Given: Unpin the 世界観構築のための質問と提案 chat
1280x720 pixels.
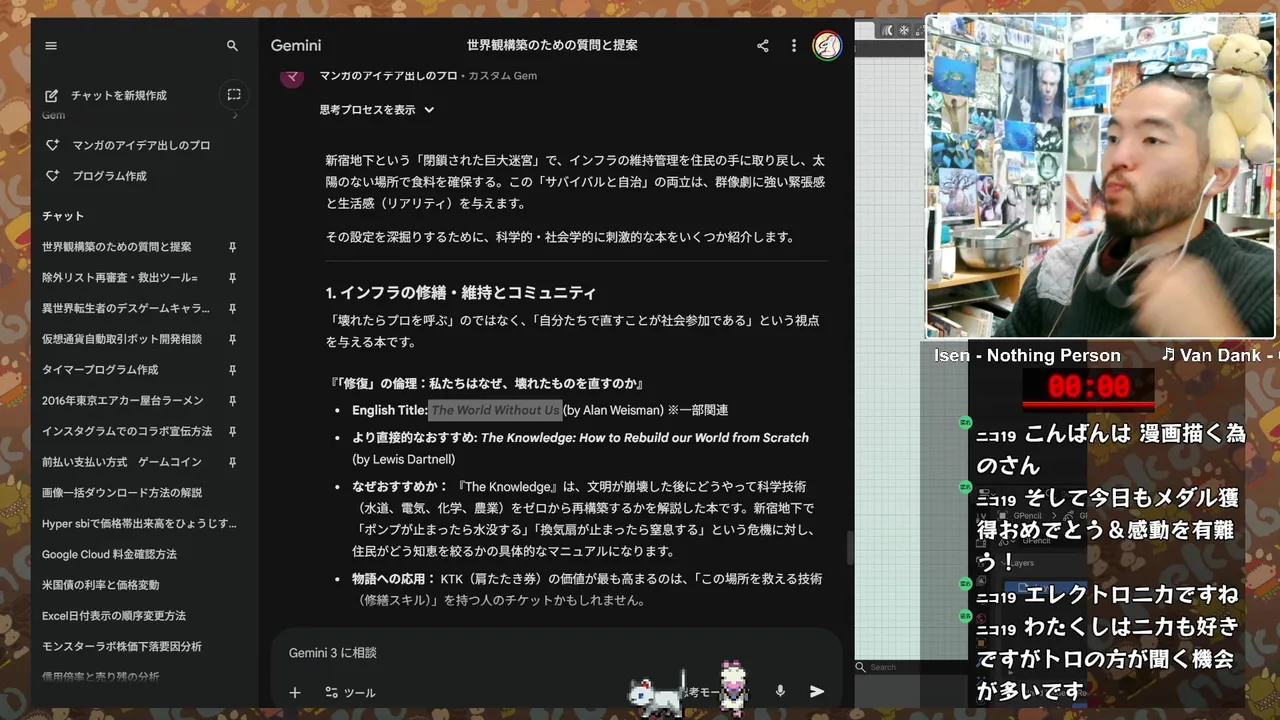Looking at the screenshot, I should tap(232, 247).
